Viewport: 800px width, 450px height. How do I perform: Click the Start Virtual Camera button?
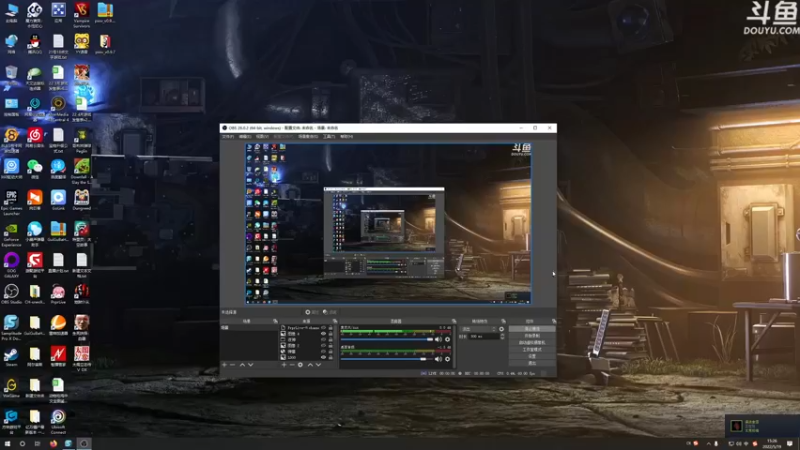point(532,342)
